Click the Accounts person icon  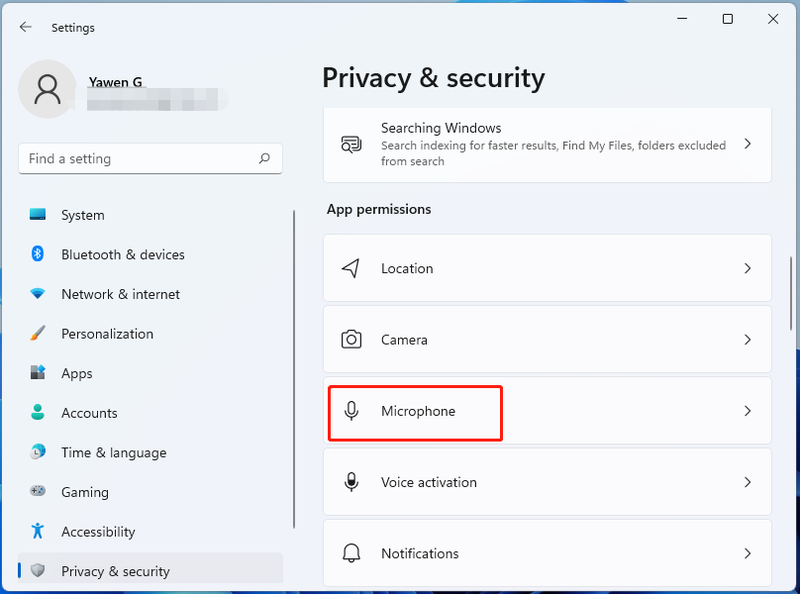click(x=38, y=412)
